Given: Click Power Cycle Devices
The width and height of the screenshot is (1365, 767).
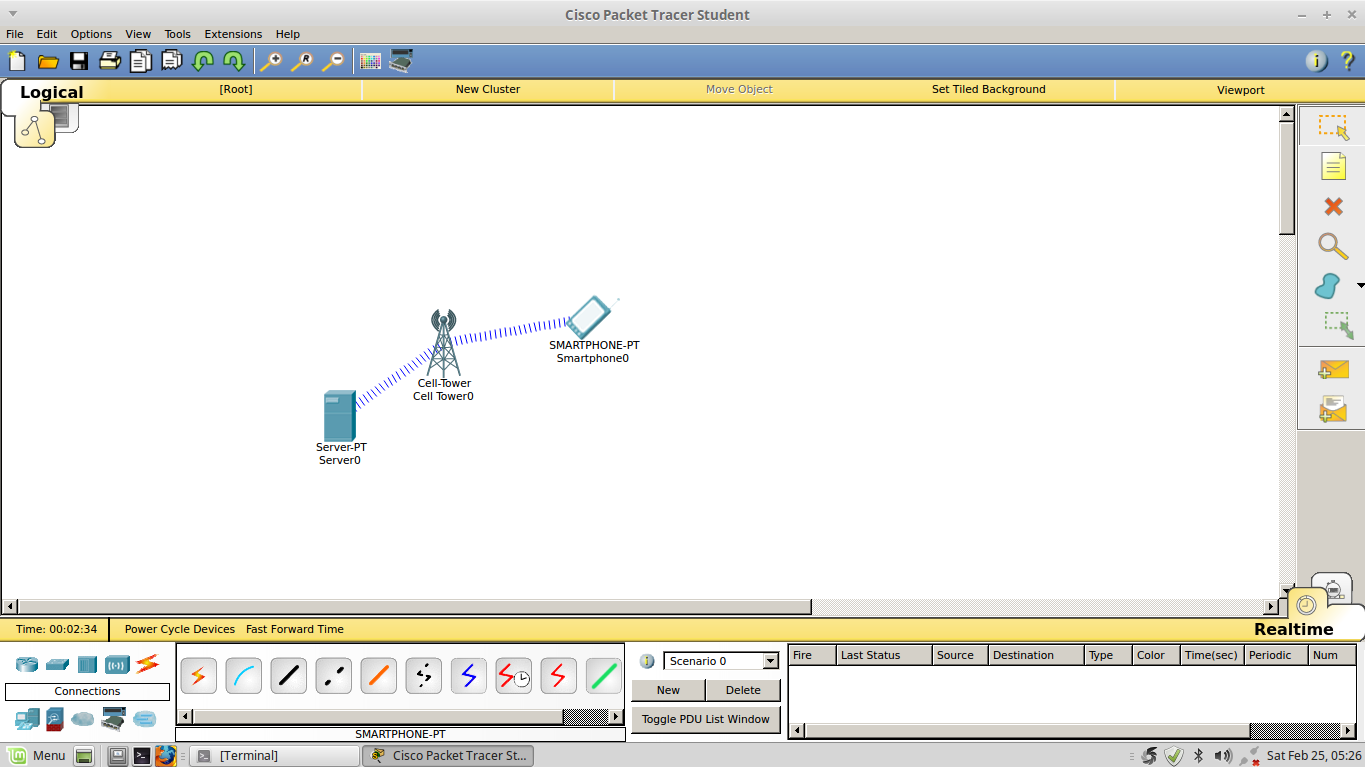Looking at the screenshot, I should (x=178, y=629).
